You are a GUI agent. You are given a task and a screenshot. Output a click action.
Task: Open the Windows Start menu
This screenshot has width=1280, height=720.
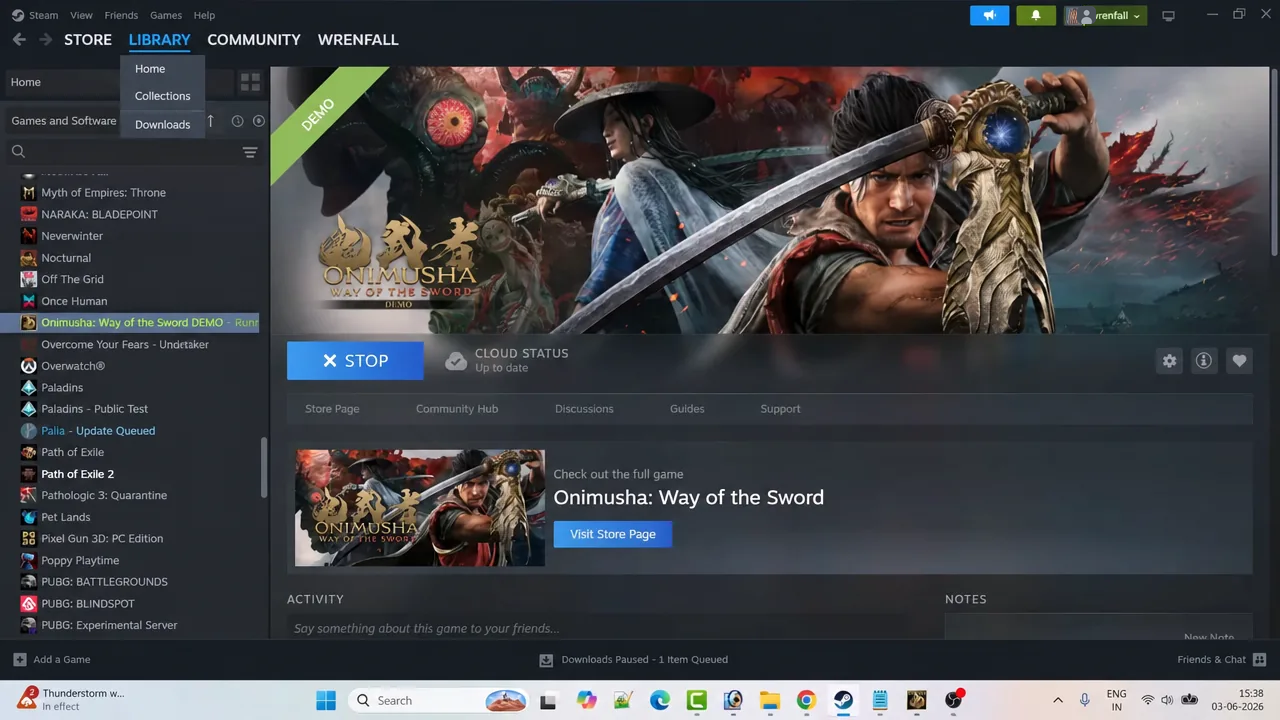pos(326,700)
